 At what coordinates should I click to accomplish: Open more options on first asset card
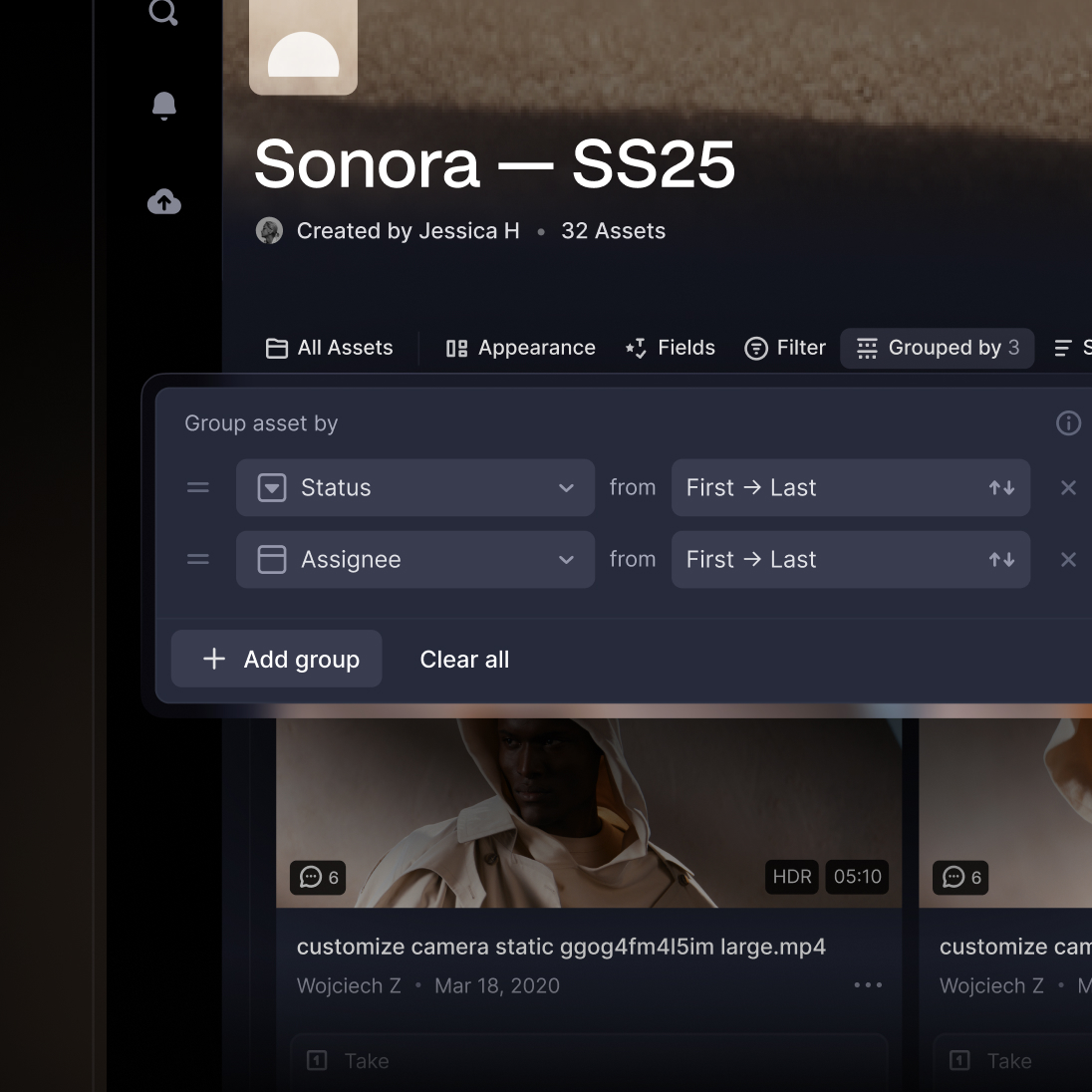click(868, 984)
